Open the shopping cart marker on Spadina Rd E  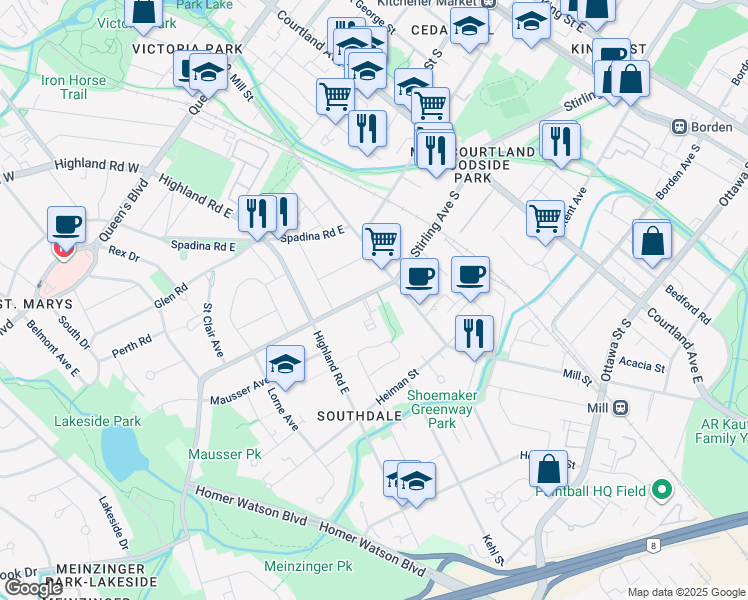click(x=381, y=241)
